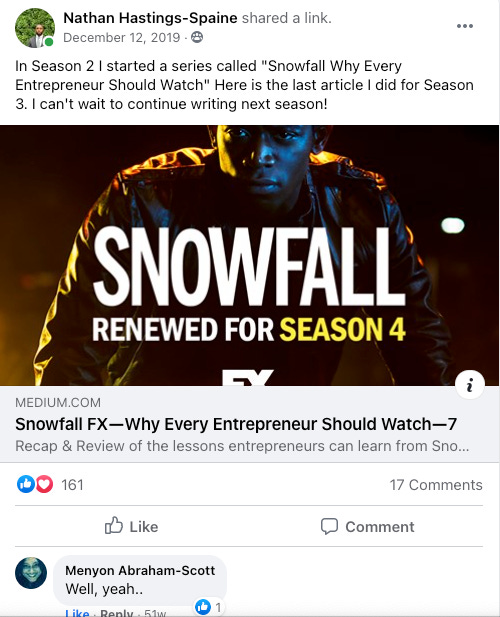Like Menyon's comment

click(x=77, y=613)
